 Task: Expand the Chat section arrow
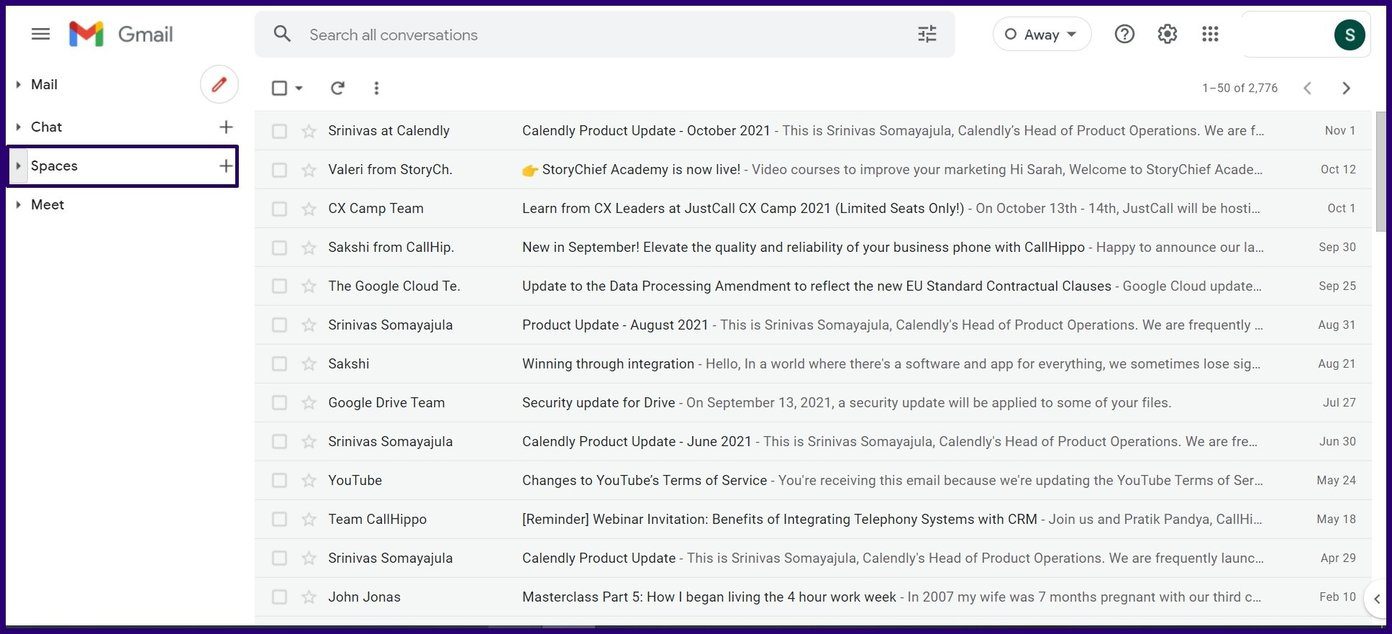[18, 127]
